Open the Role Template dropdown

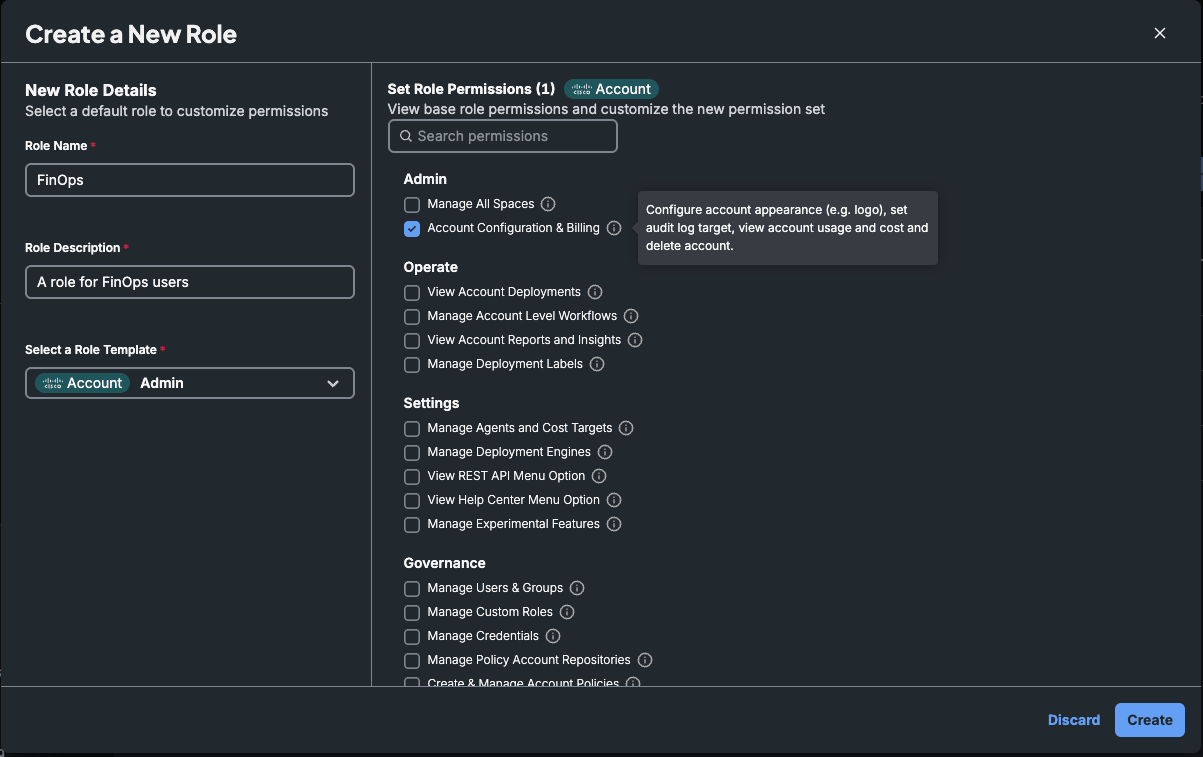click(190, 383)
